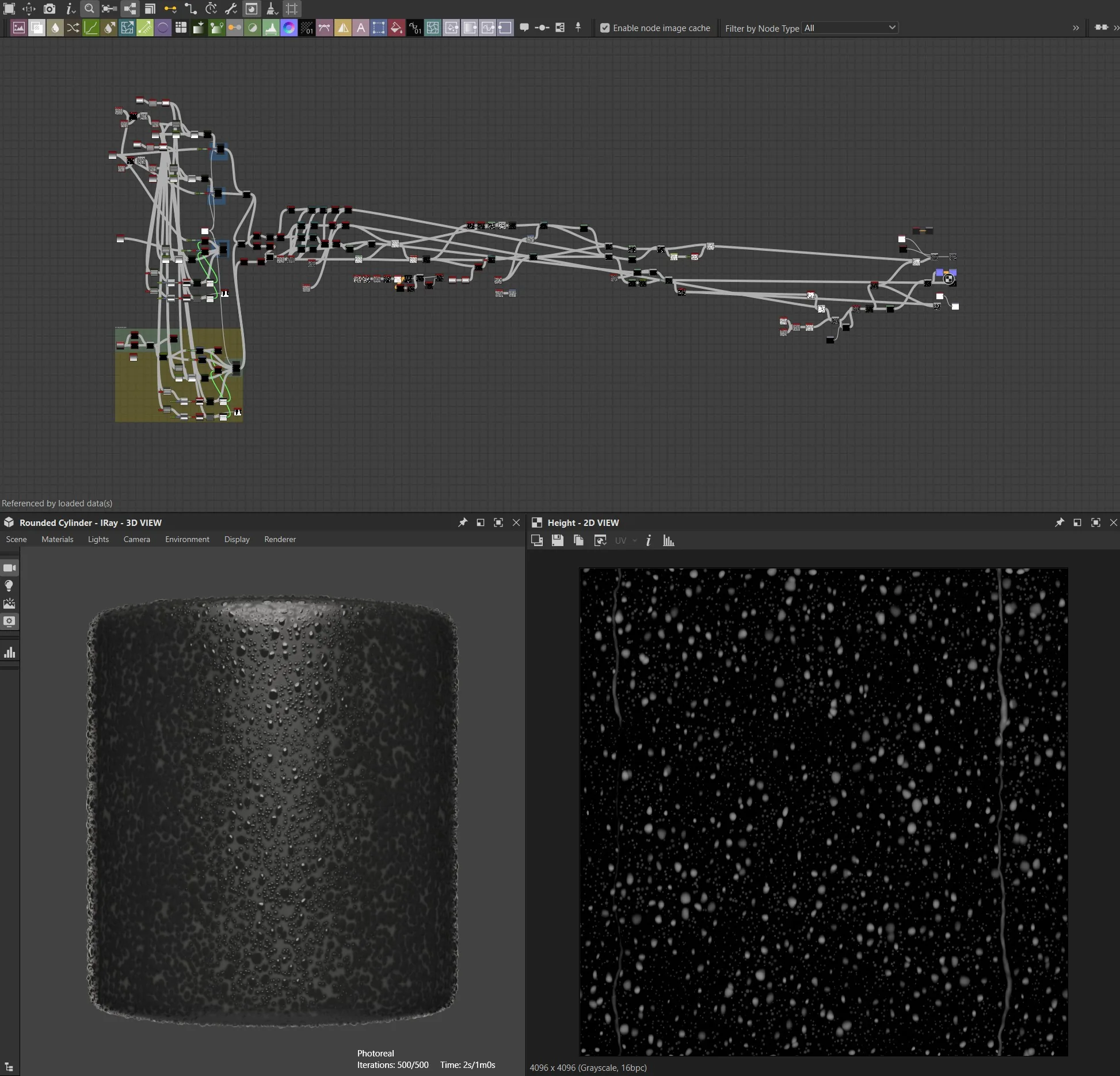This screenshot has height=1076, width=1120.
Task: Add a Text node with letter A
Action: click(x=361, y=28)
